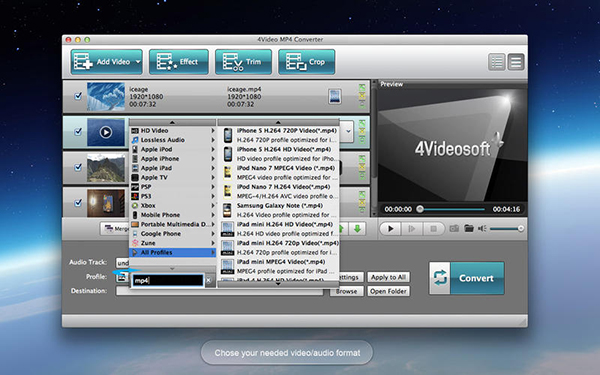Select the Google Phone category
The height and width of the screenshot is (375, 600).
(173, 234)
